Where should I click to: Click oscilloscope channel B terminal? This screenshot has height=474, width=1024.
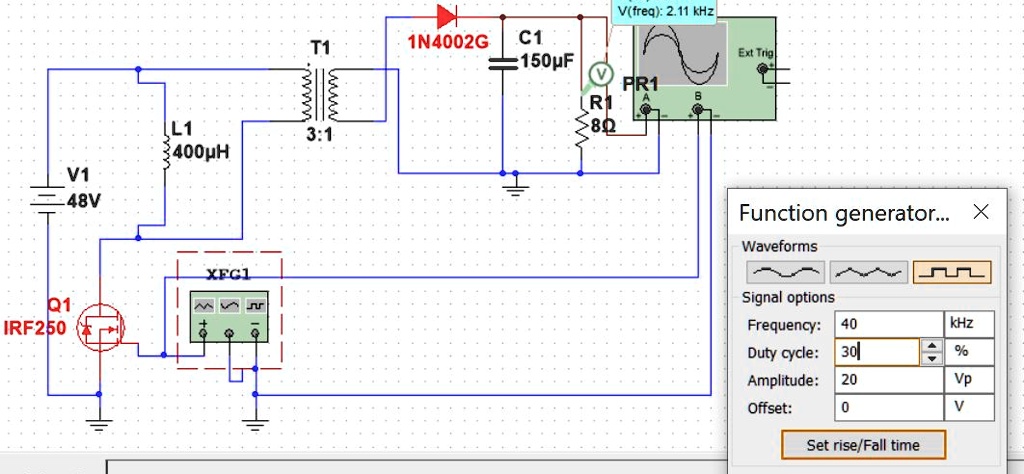[698, 110]
